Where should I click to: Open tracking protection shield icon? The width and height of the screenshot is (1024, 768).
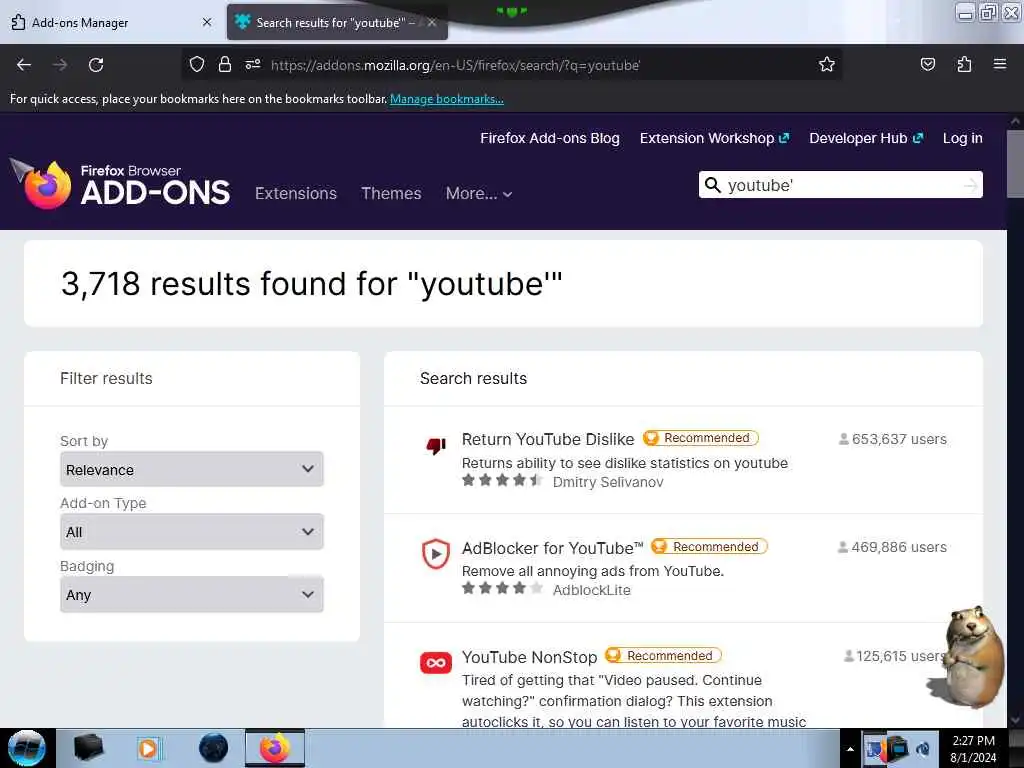[197, 65]
